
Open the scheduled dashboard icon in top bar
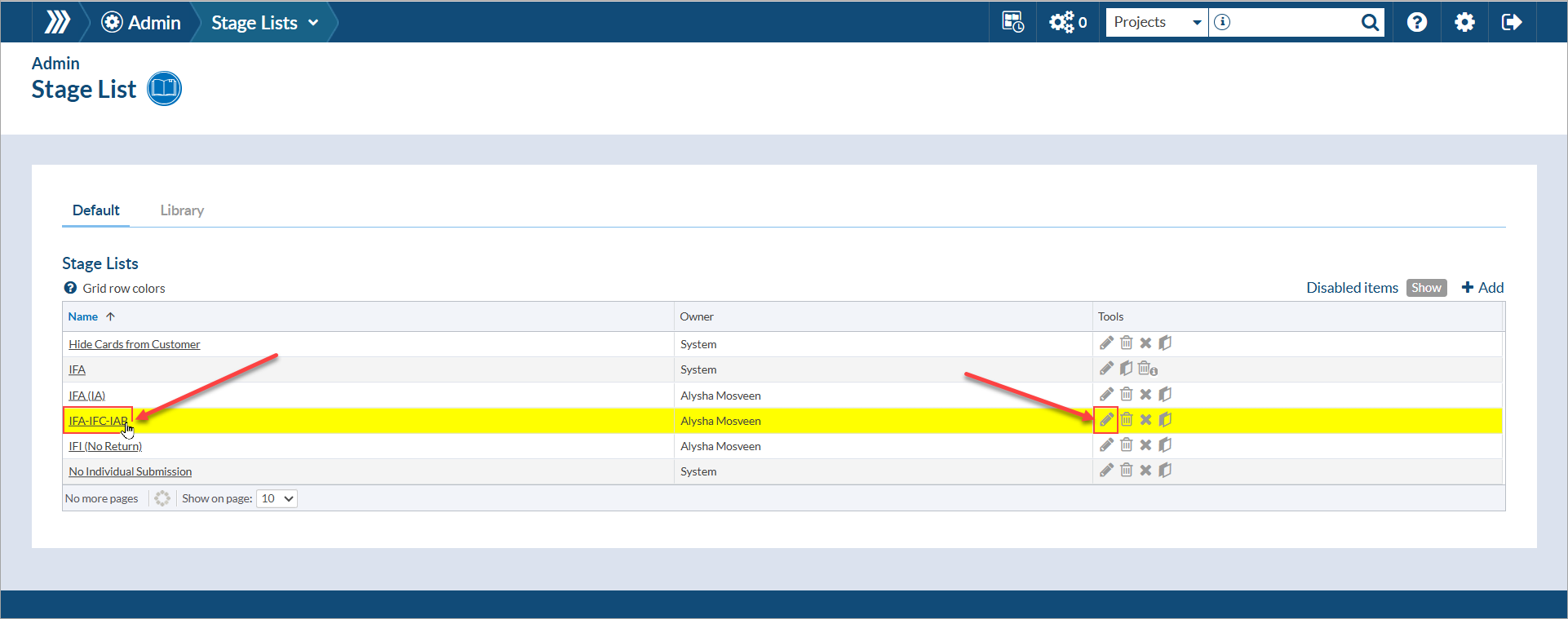(1013, 22)
